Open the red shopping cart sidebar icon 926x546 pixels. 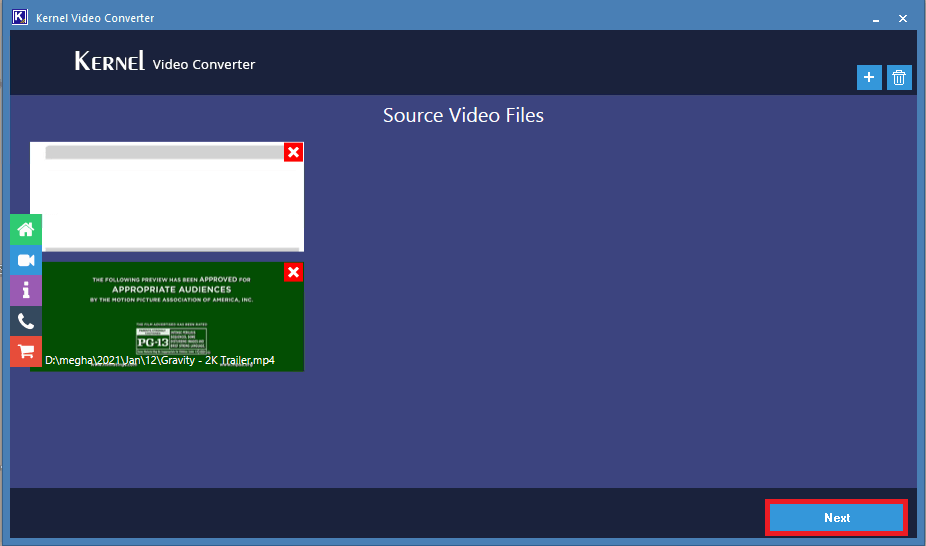click(x=26, y=352)
